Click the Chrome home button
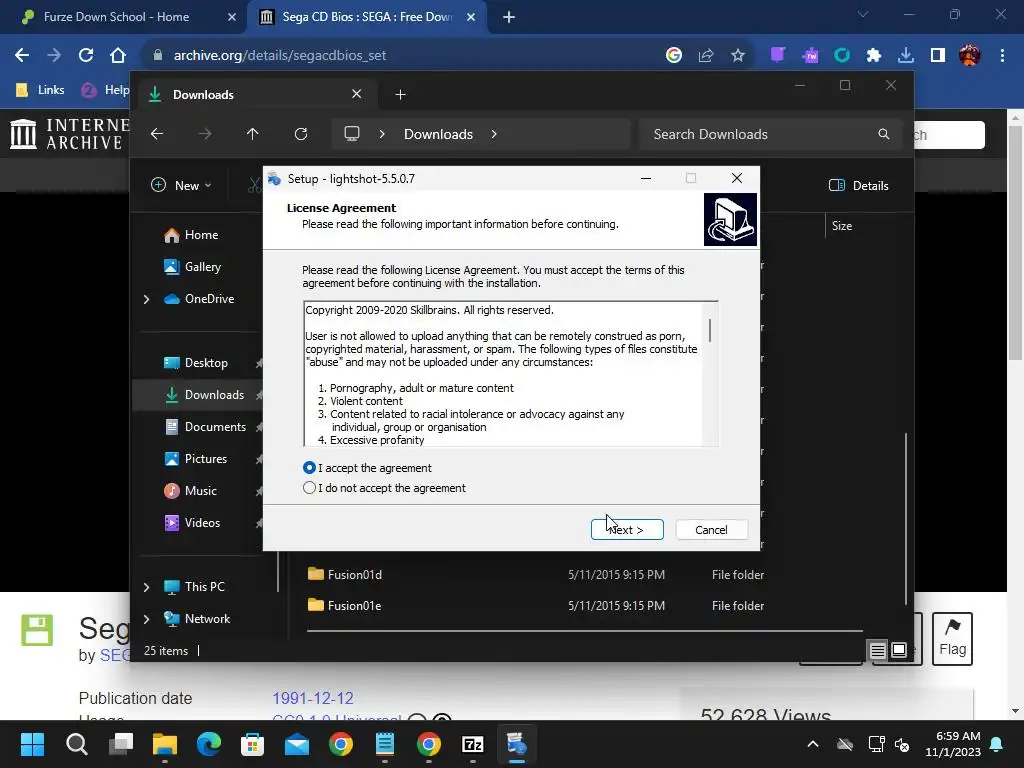 point(118,55)
